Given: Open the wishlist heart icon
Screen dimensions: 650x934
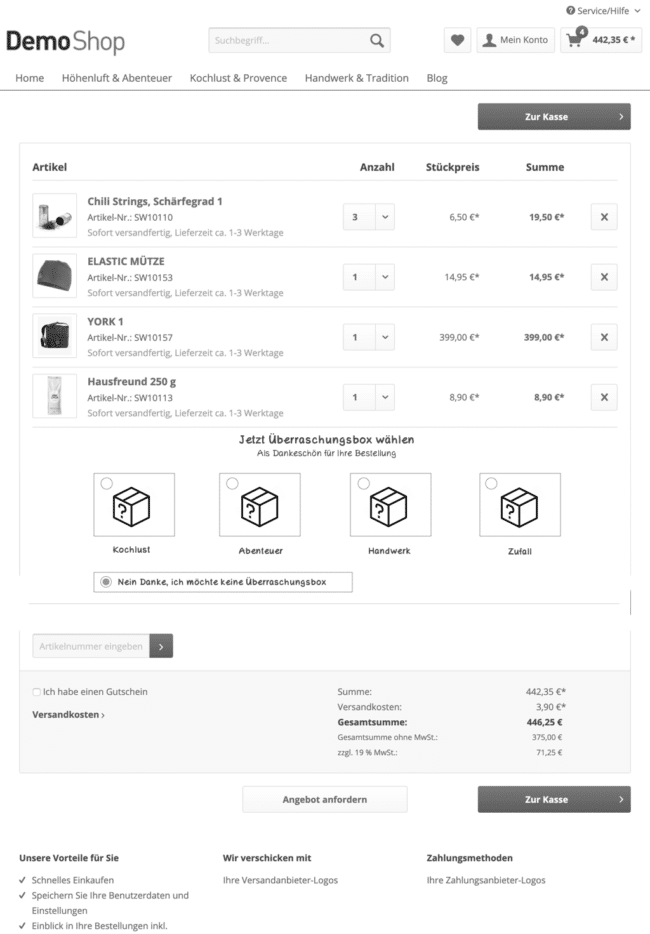Looking at the screenshot, I should (x=458, y=40).
